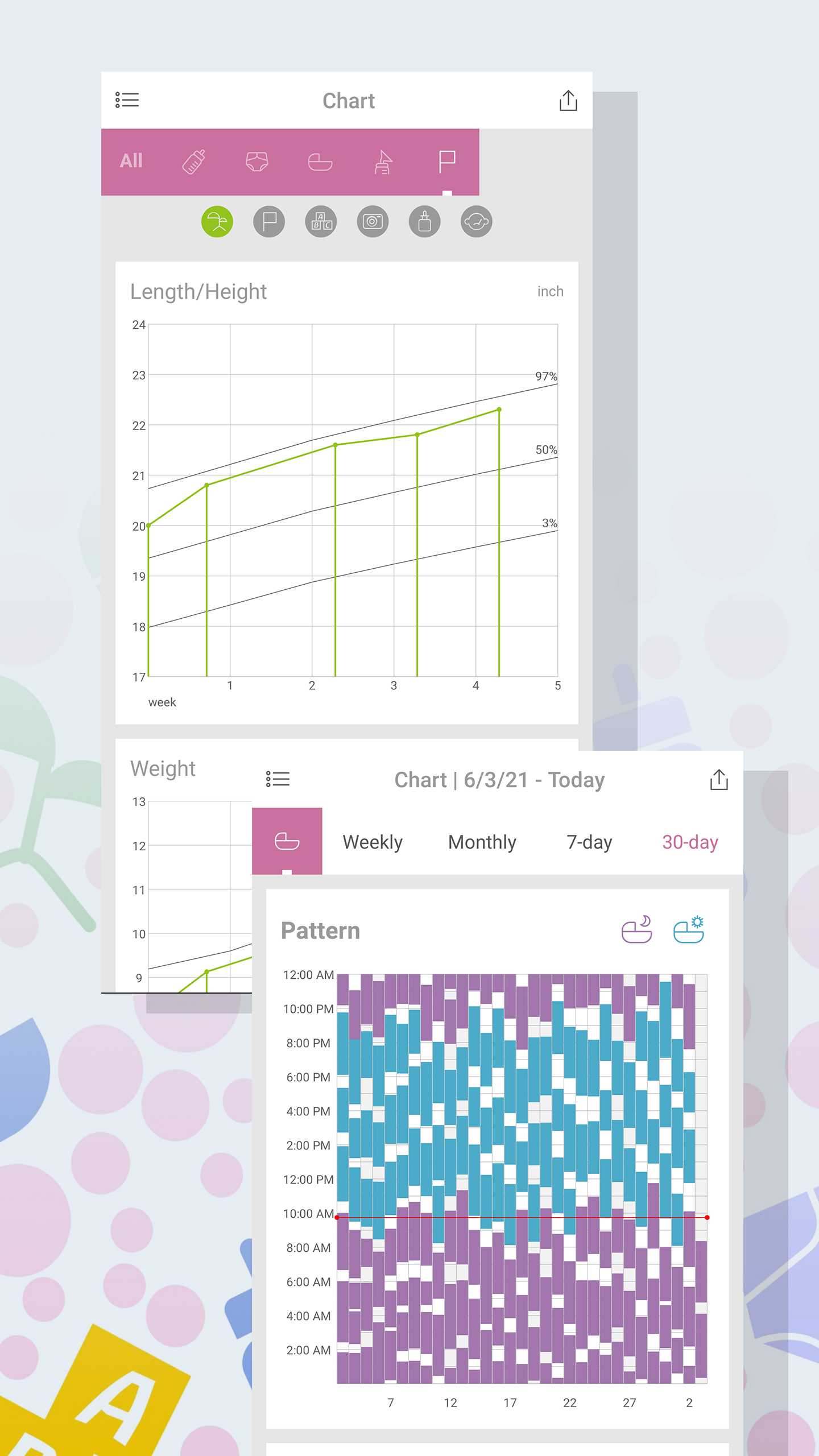819x1456 pixels.
Task: Switch to the Monthly tab
Action: point(481,842)
